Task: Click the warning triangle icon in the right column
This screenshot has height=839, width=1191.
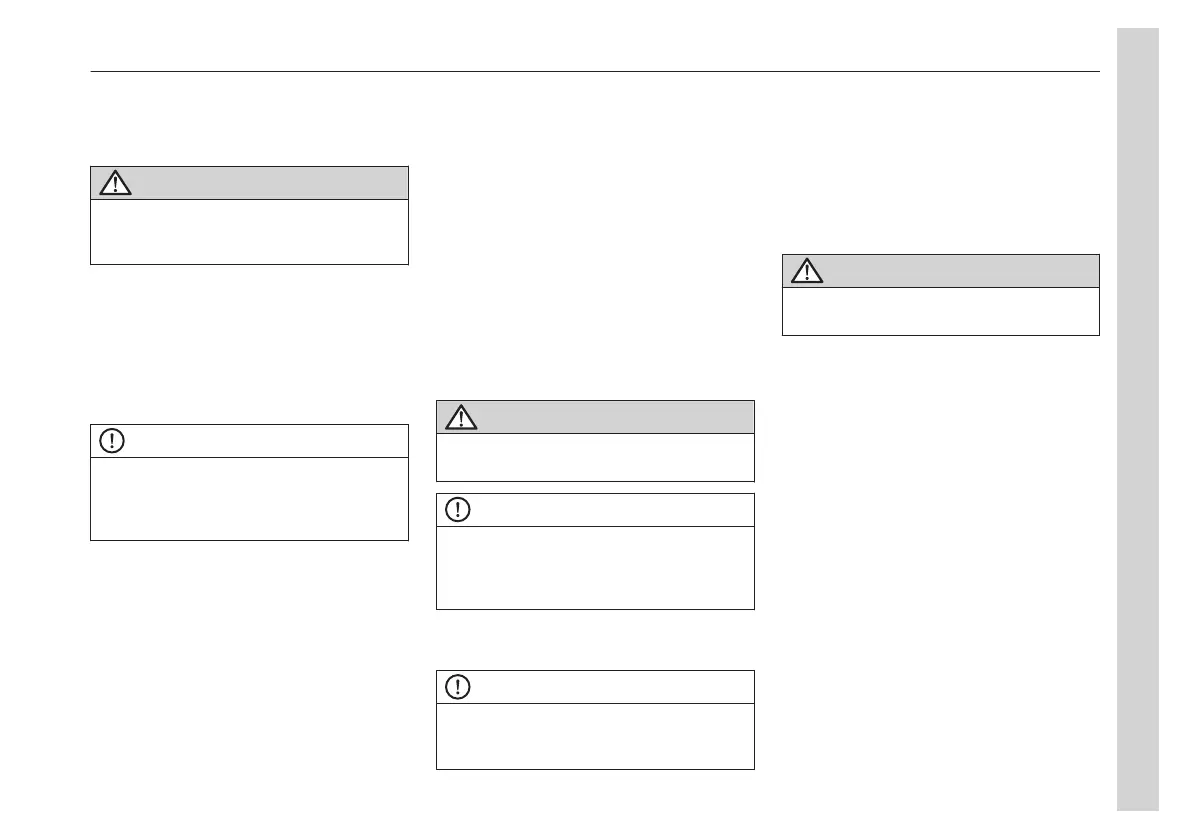Action: [x=806, y=272]
